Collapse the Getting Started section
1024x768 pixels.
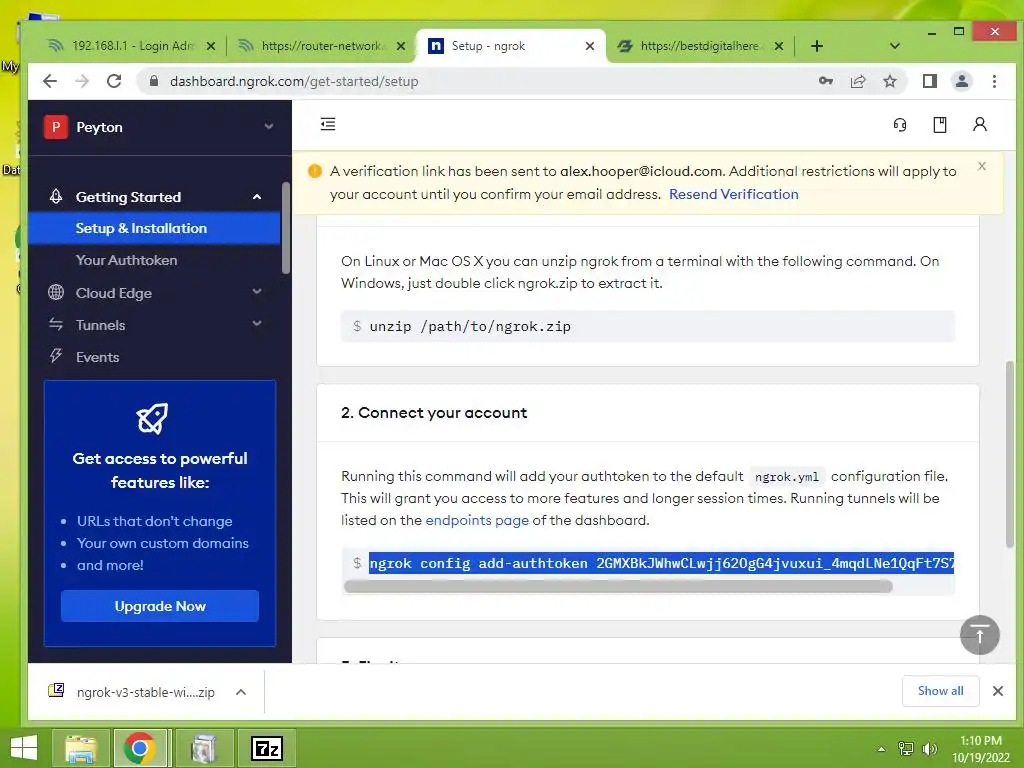257,197
